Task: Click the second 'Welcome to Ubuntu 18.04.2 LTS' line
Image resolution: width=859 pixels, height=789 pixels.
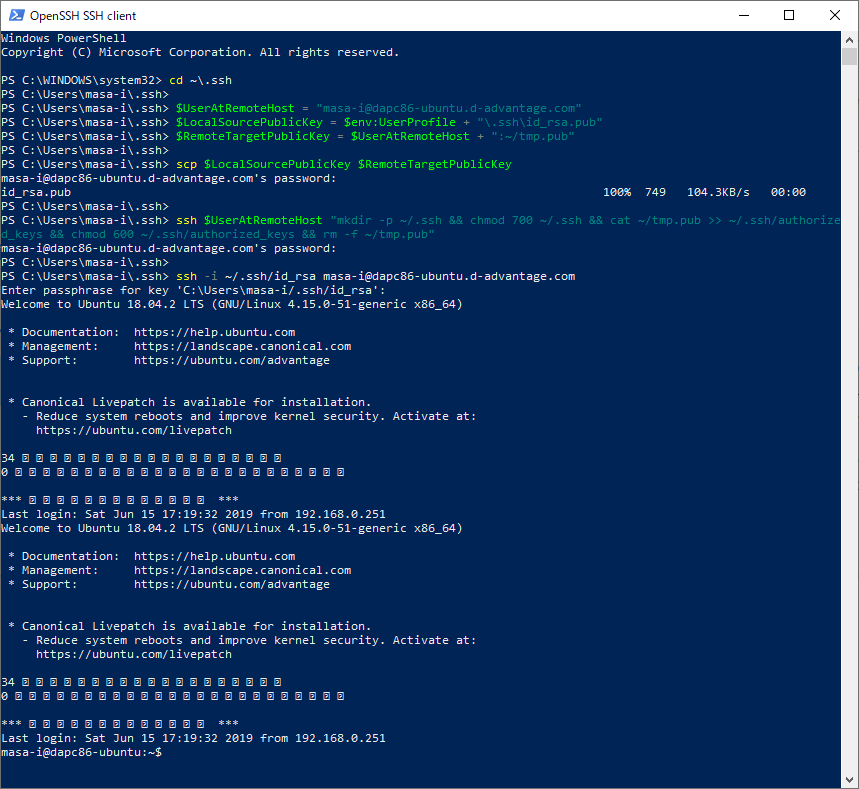Action: coord(232,529)
